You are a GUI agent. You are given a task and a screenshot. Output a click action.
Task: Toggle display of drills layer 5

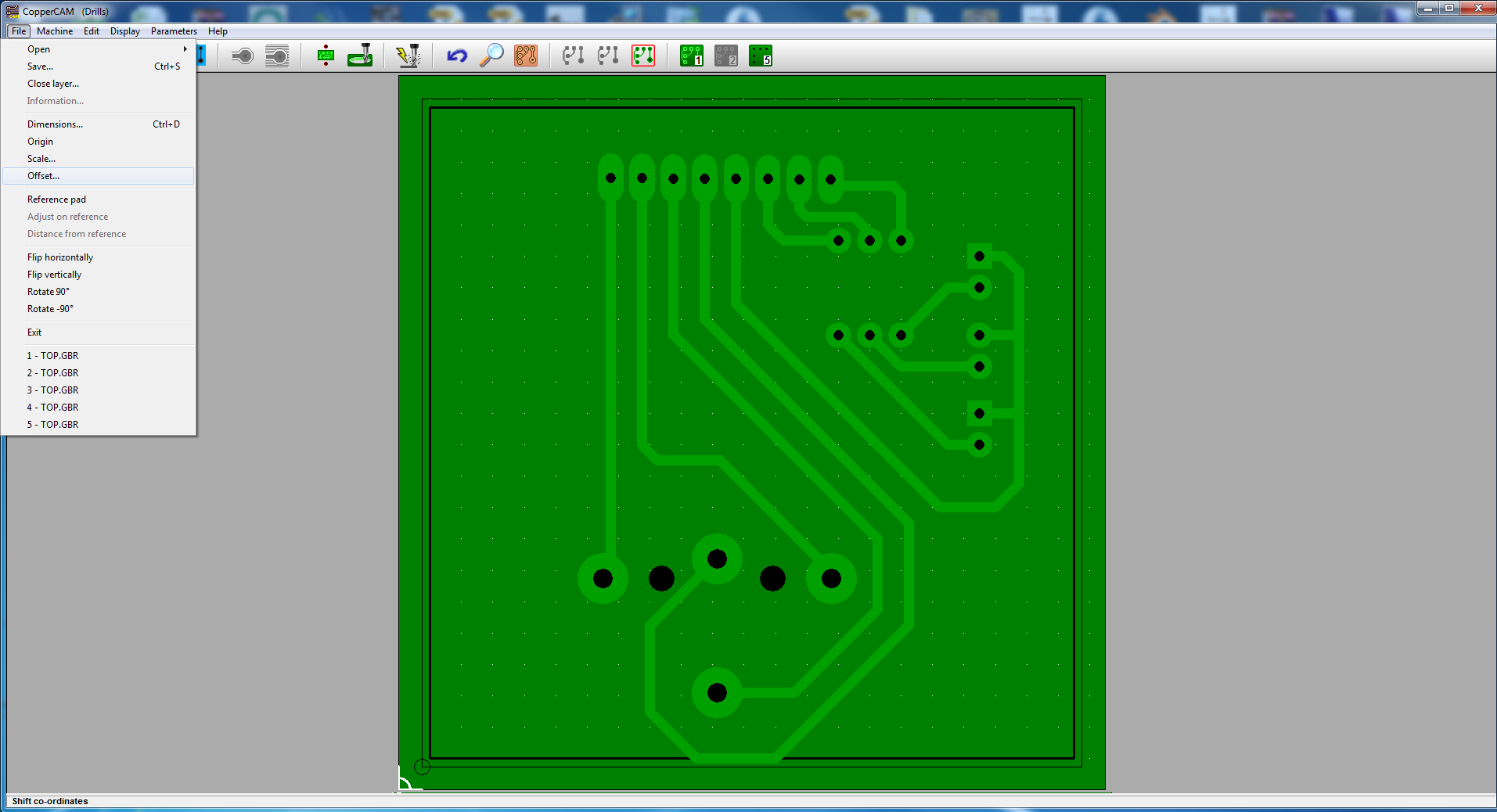(760, 56)
